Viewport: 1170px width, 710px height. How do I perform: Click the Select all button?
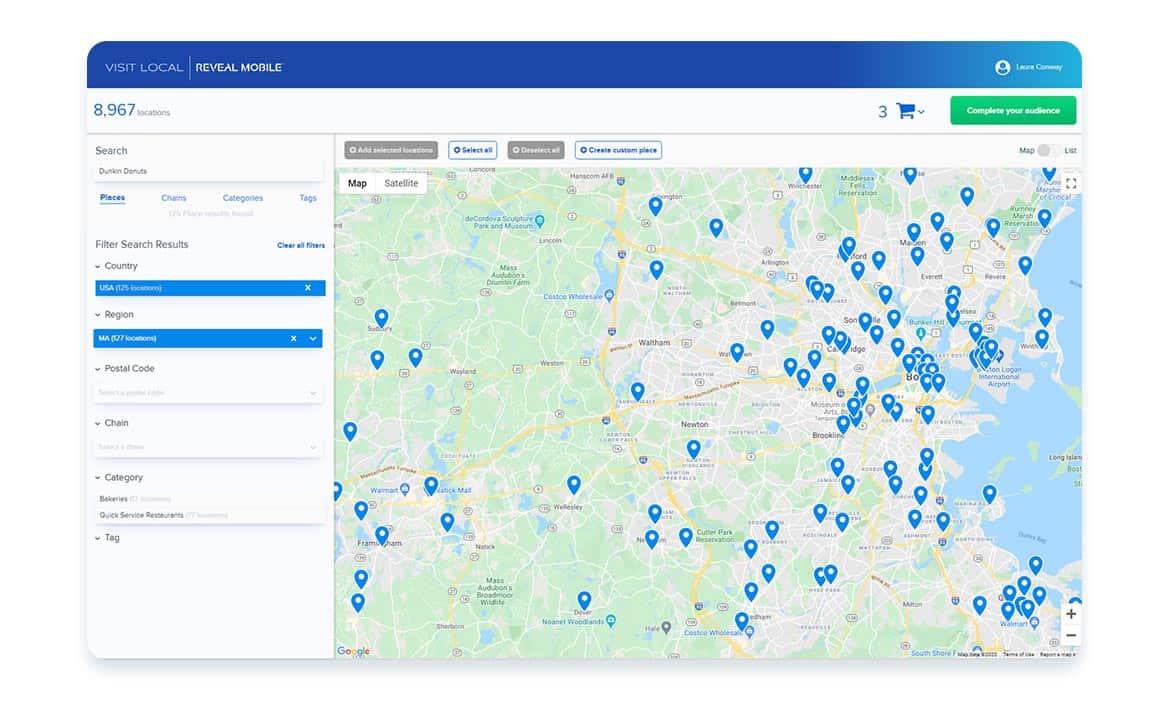click(473, 150)
